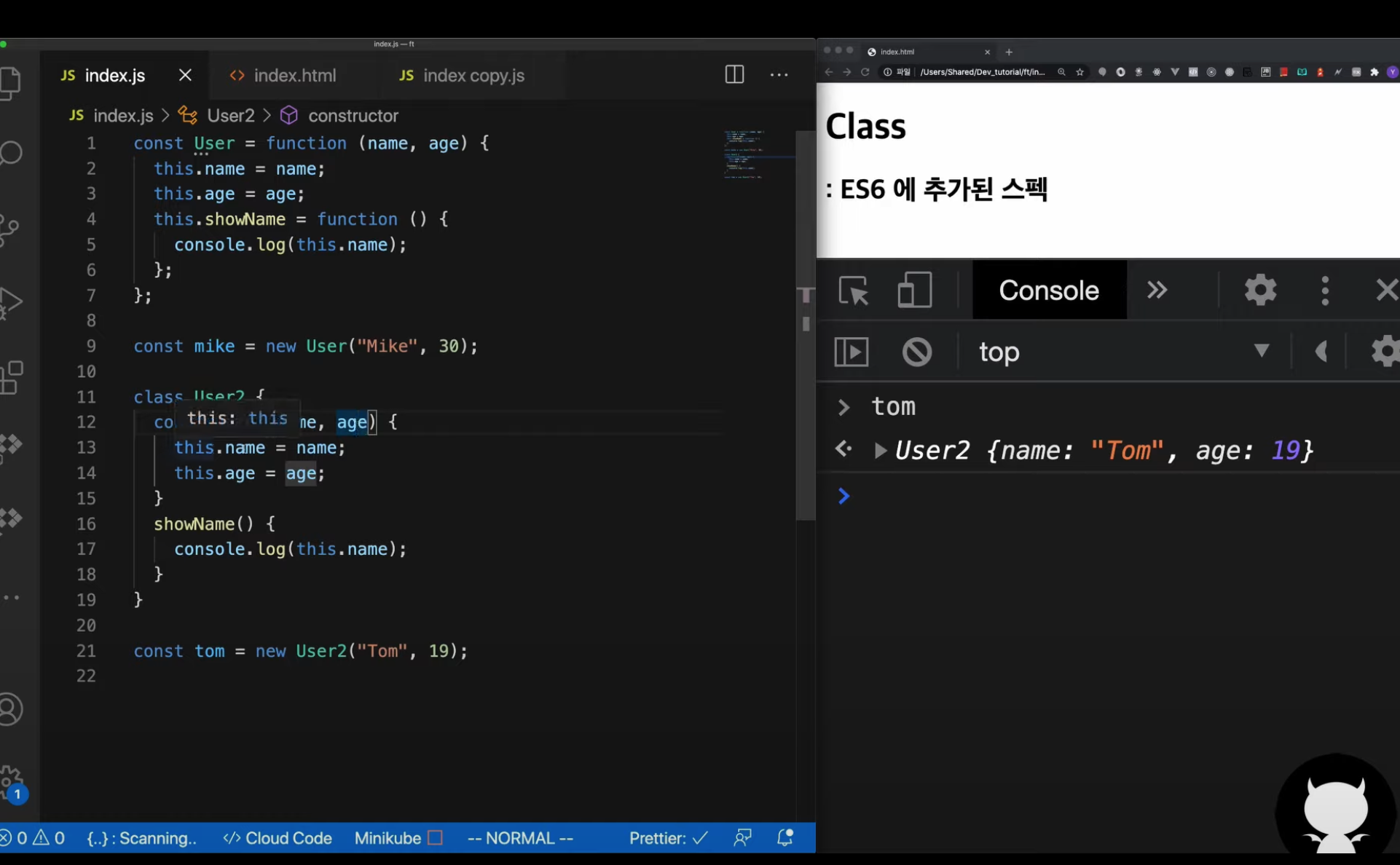The image size is (1400, 865).
Task: Click the Vue devtools extension icon
Action: click(x=1175, y=72)
